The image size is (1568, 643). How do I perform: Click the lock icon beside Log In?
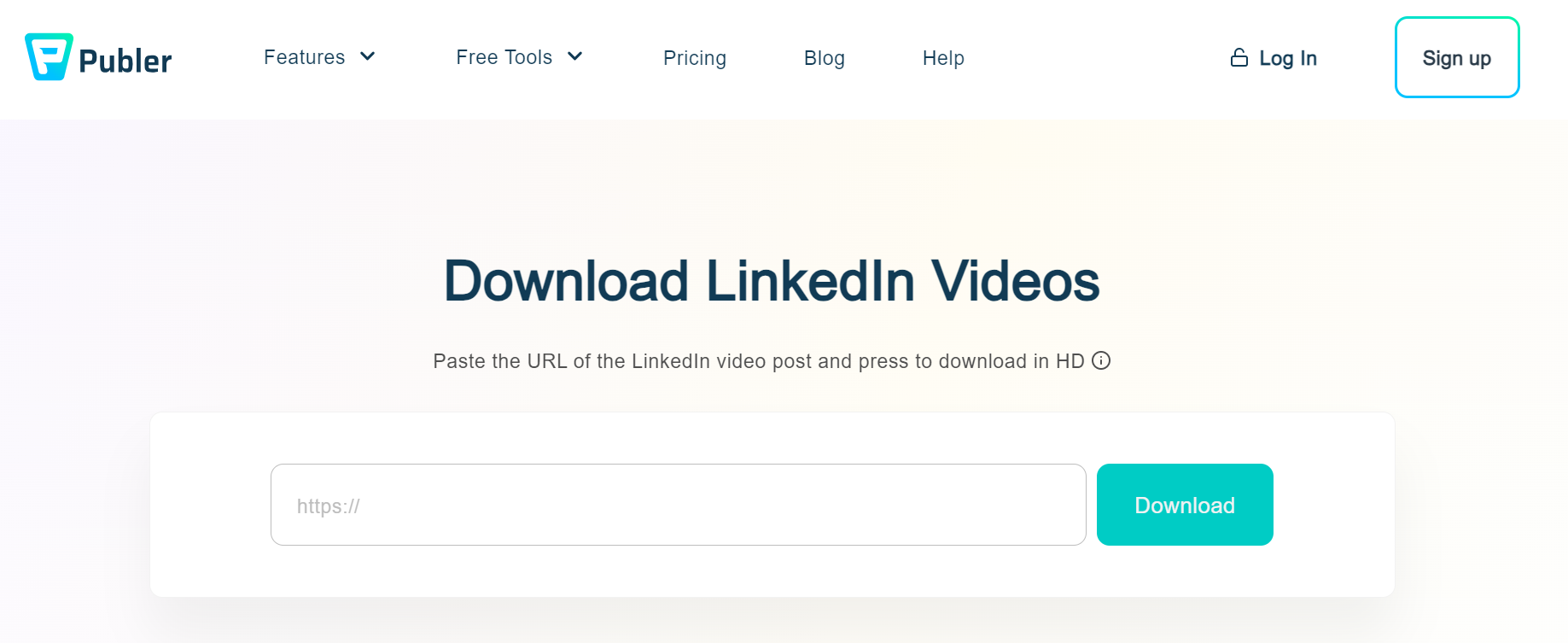(x=1239, y=57)
